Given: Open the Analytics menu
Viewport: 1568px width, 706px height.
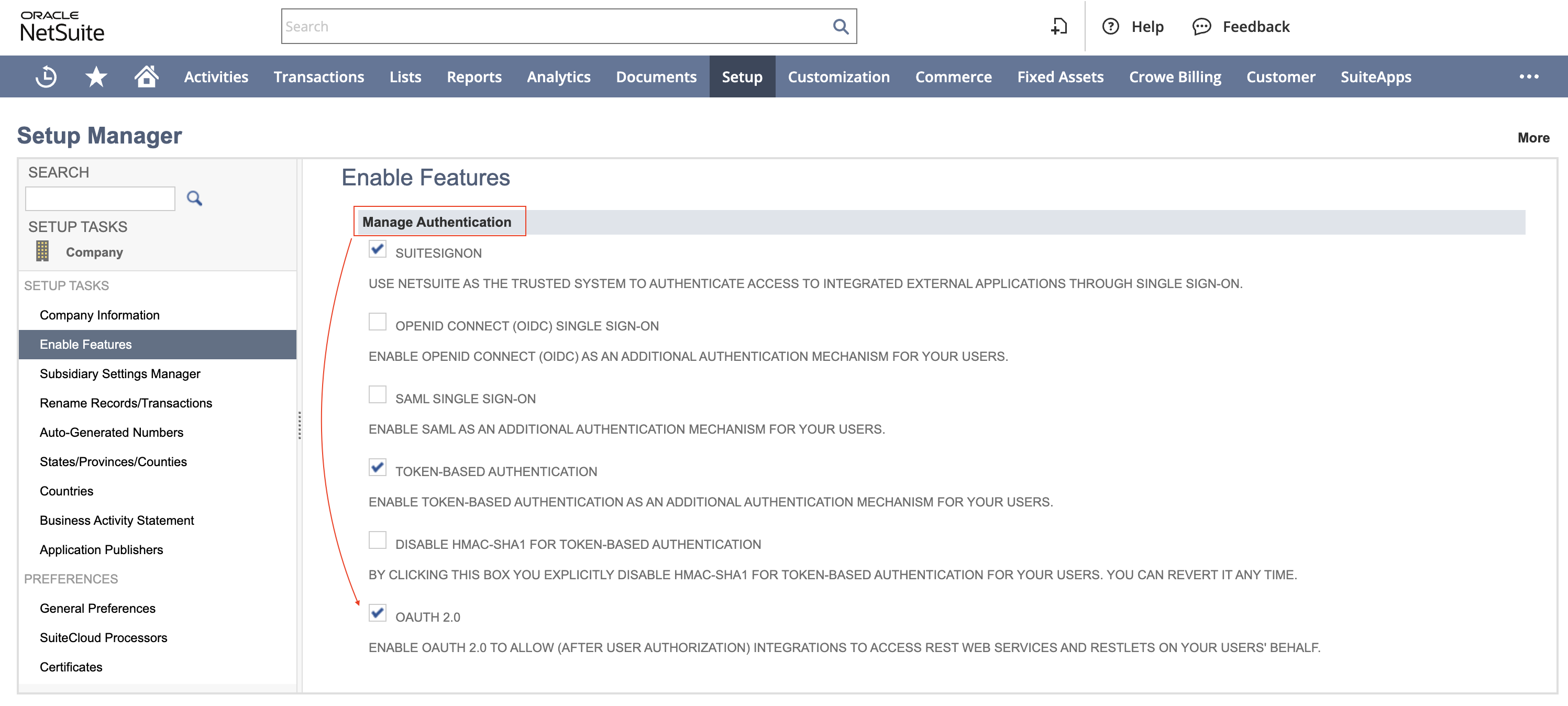Looking at the screenshot, I should (559, 76).
